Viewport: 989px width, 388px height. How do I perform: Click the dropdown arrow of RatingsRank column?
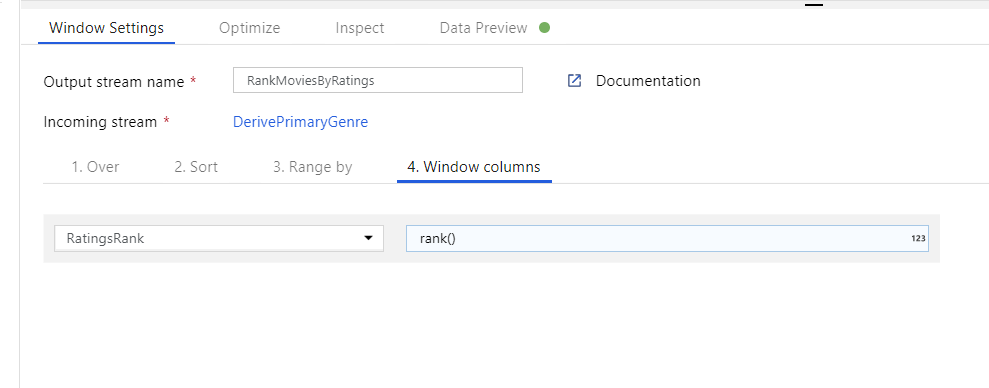[368, 238]
